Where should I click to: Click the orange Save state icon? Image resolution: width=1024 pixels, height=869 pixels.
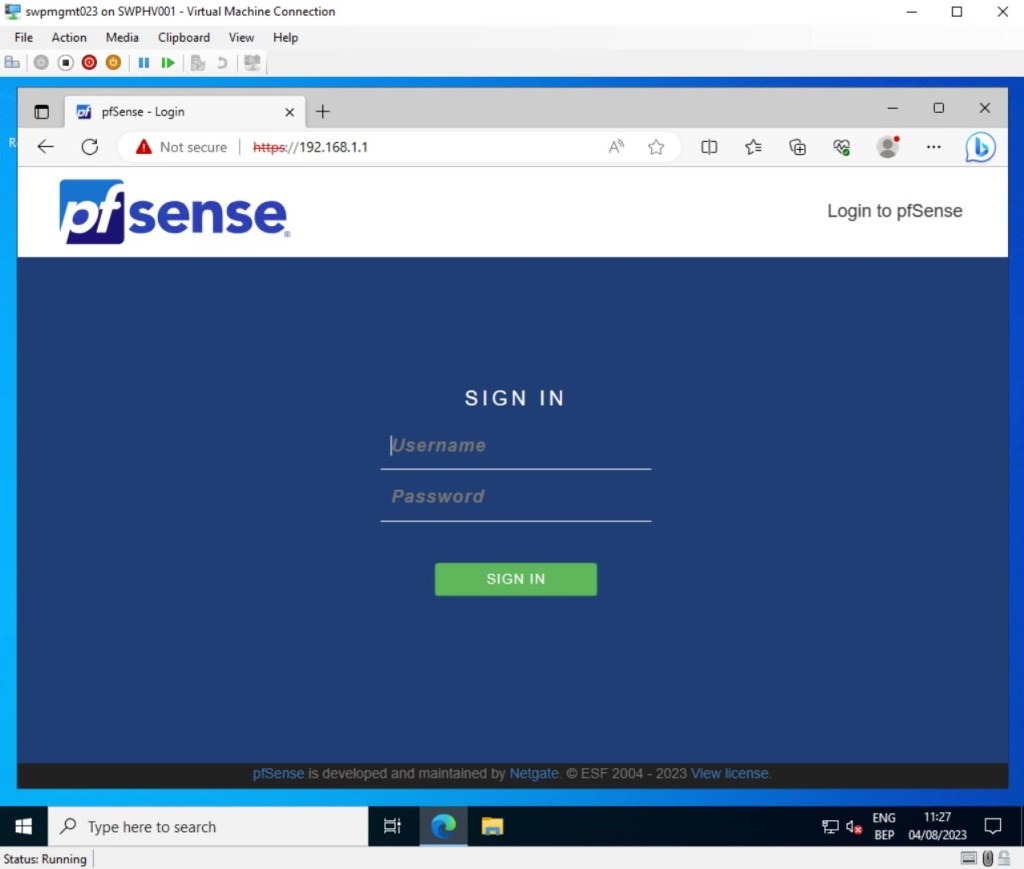point(113,62)
